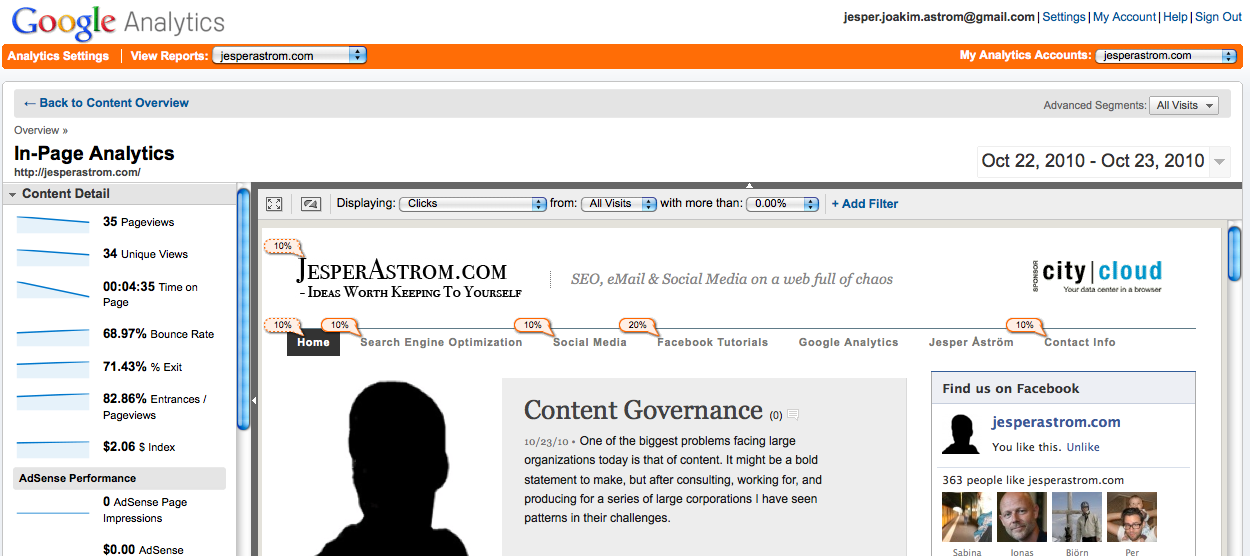The width and height of the screenshot is (1250, 556).
Task: Open the Facebook Tutorials nav item
Action: click(x=713, y=342)
